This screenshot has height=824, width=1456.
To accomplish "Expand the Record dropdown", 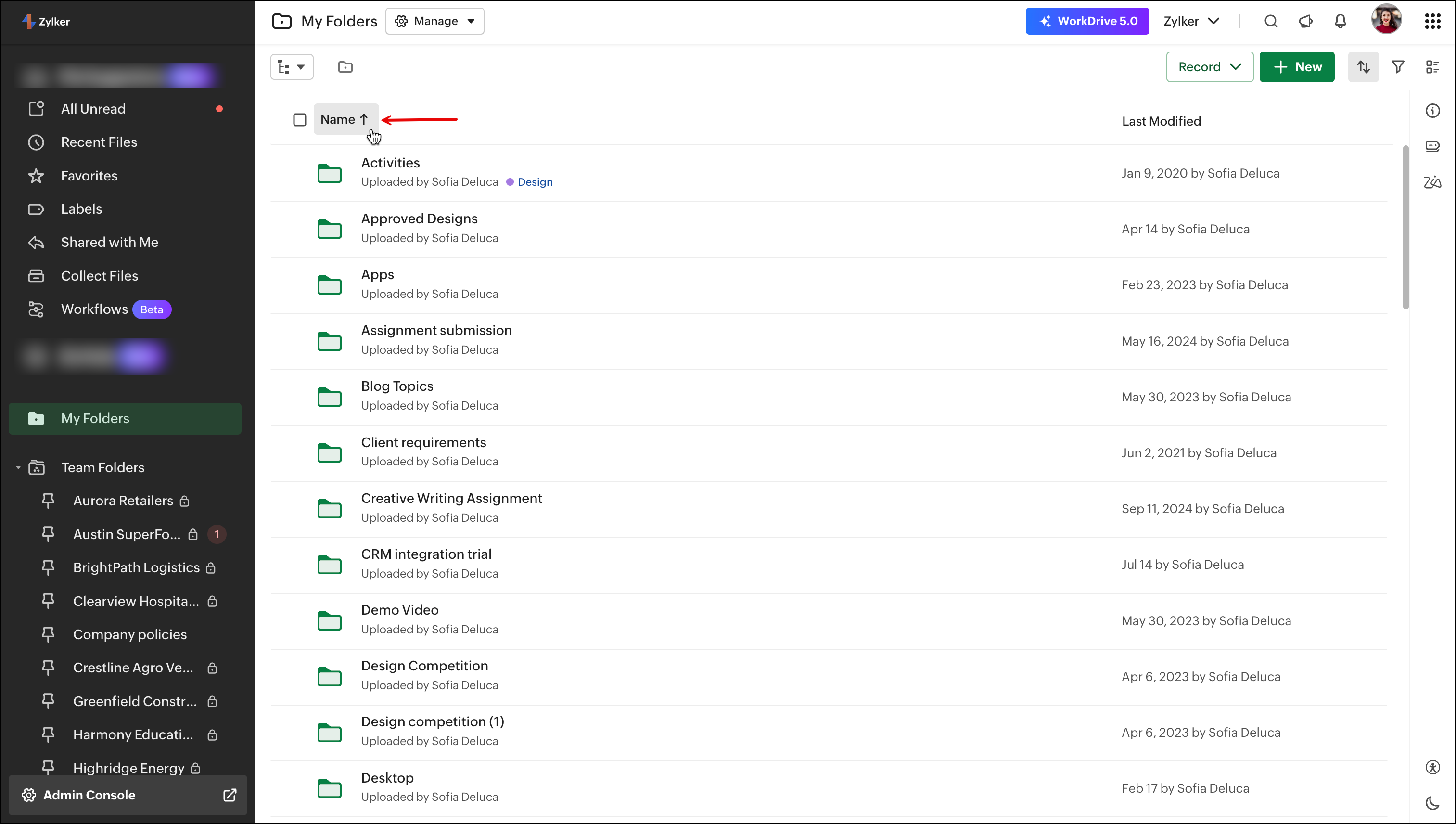I will coord(1209,67).
